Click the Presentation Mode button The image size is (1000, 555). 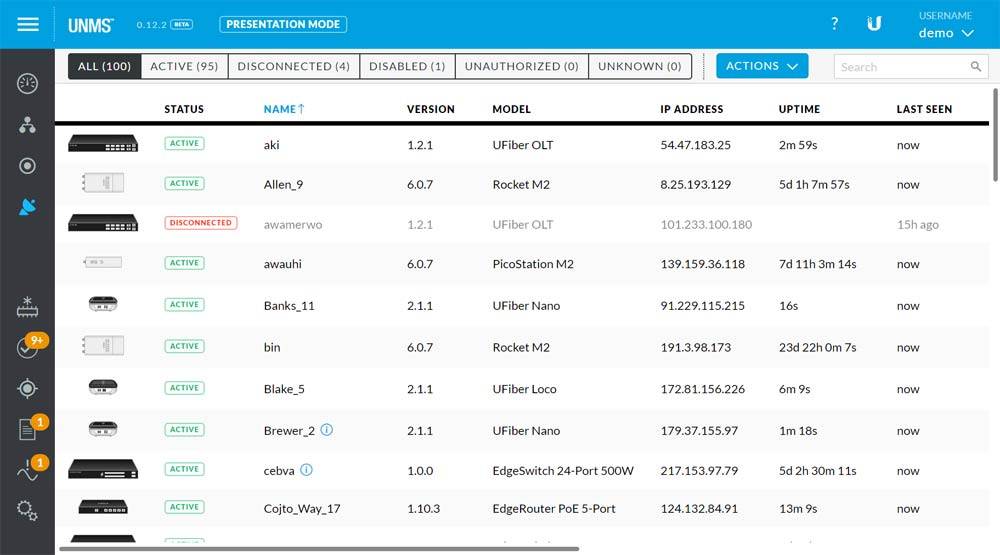pyautogui.click(x=282, y=24)
